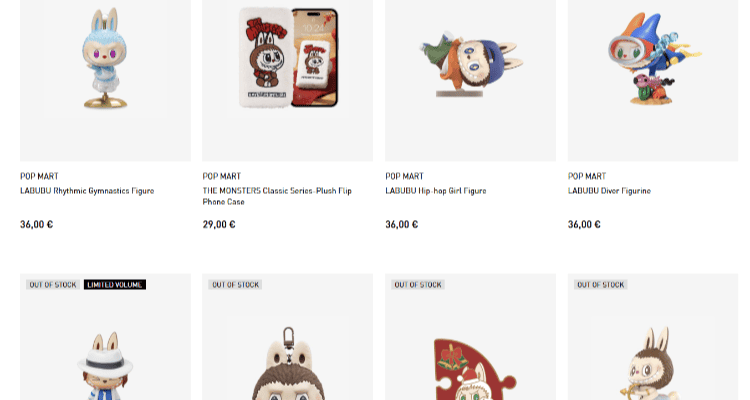Click the LABUBU Rhythmic Gymnastics Figure title

[x=87, y=190]
